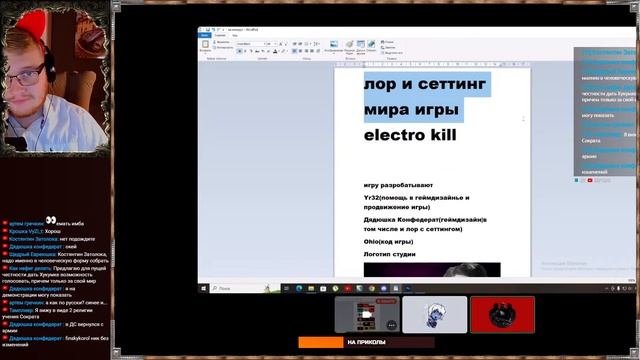The width and height of the screenshot is (640, 360).
Task: Insert an object into the document
Action: pos(371,46)
